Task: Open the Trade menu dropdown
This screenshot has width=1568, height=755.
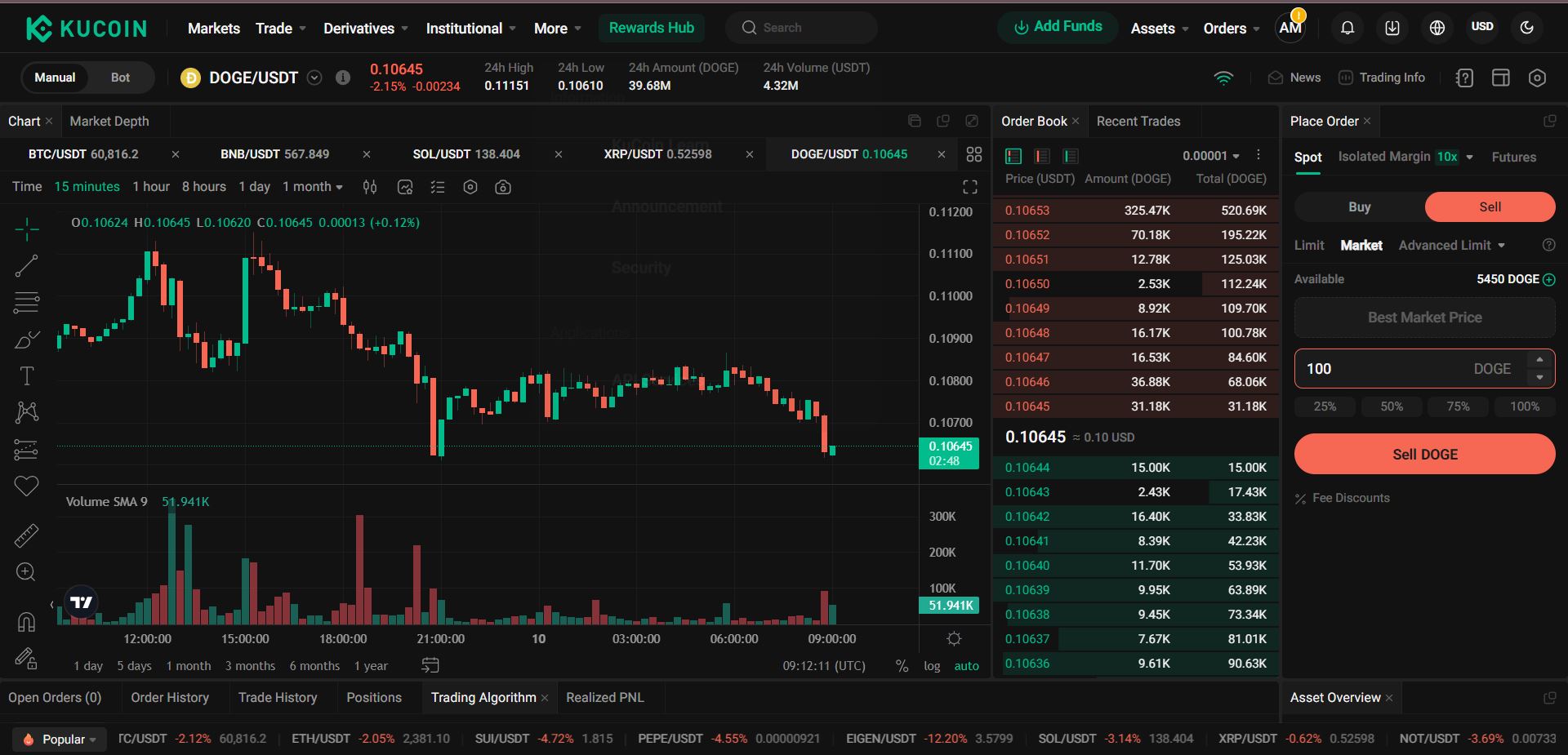Action: 281,28
